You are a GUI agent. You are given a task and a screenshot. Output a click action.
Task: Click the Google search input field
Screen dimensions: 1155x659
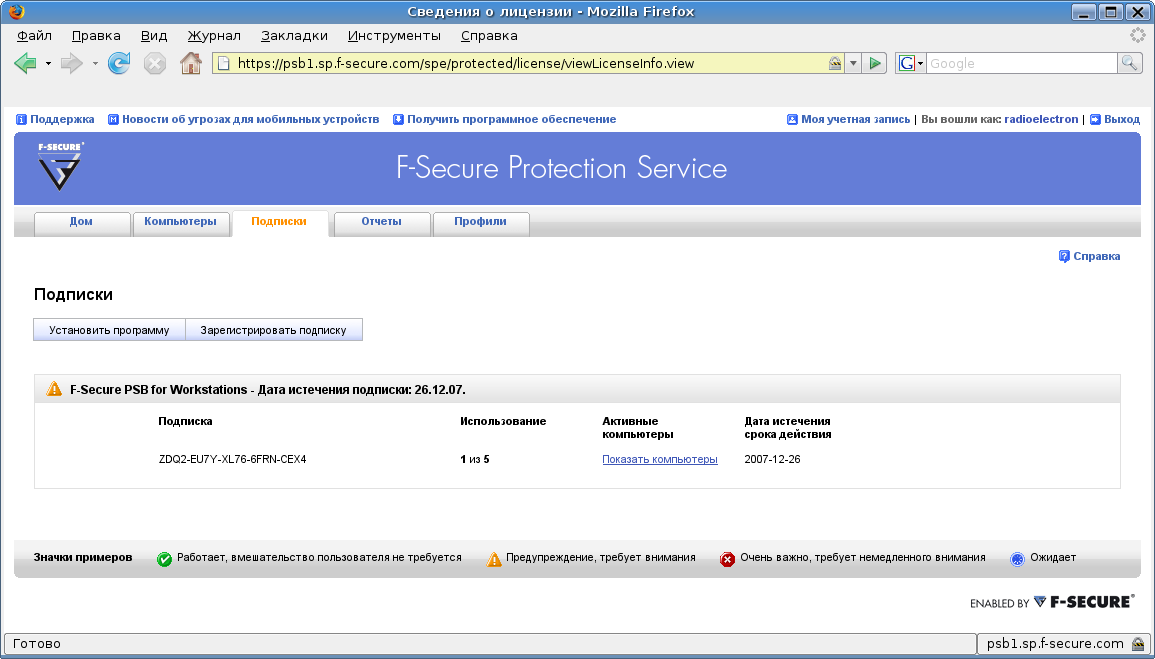click(x=1022, y=63)
